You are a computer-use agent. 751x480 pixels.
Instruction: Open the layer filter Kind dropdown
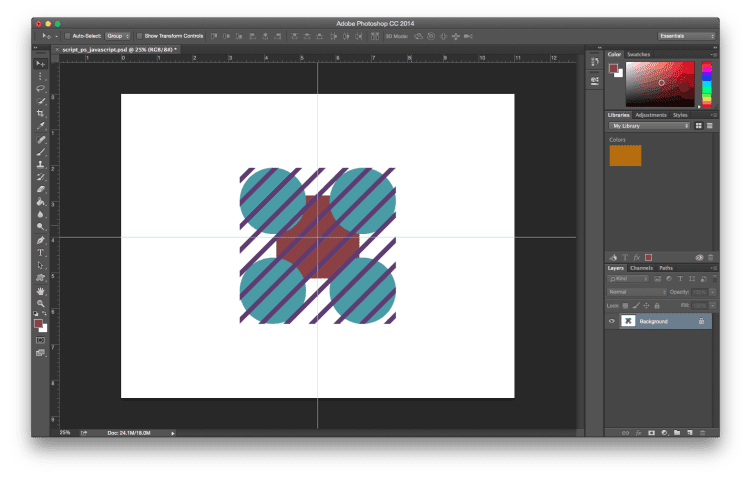628,279
